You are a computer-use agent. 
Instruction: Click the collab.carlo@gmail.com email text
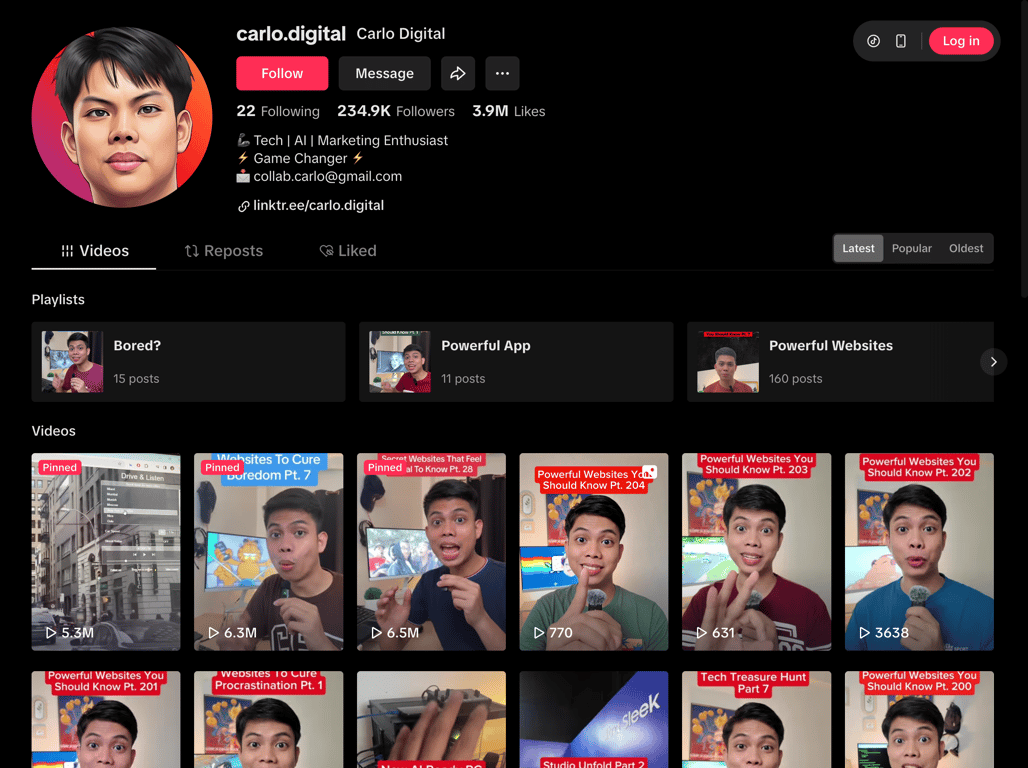328,176
